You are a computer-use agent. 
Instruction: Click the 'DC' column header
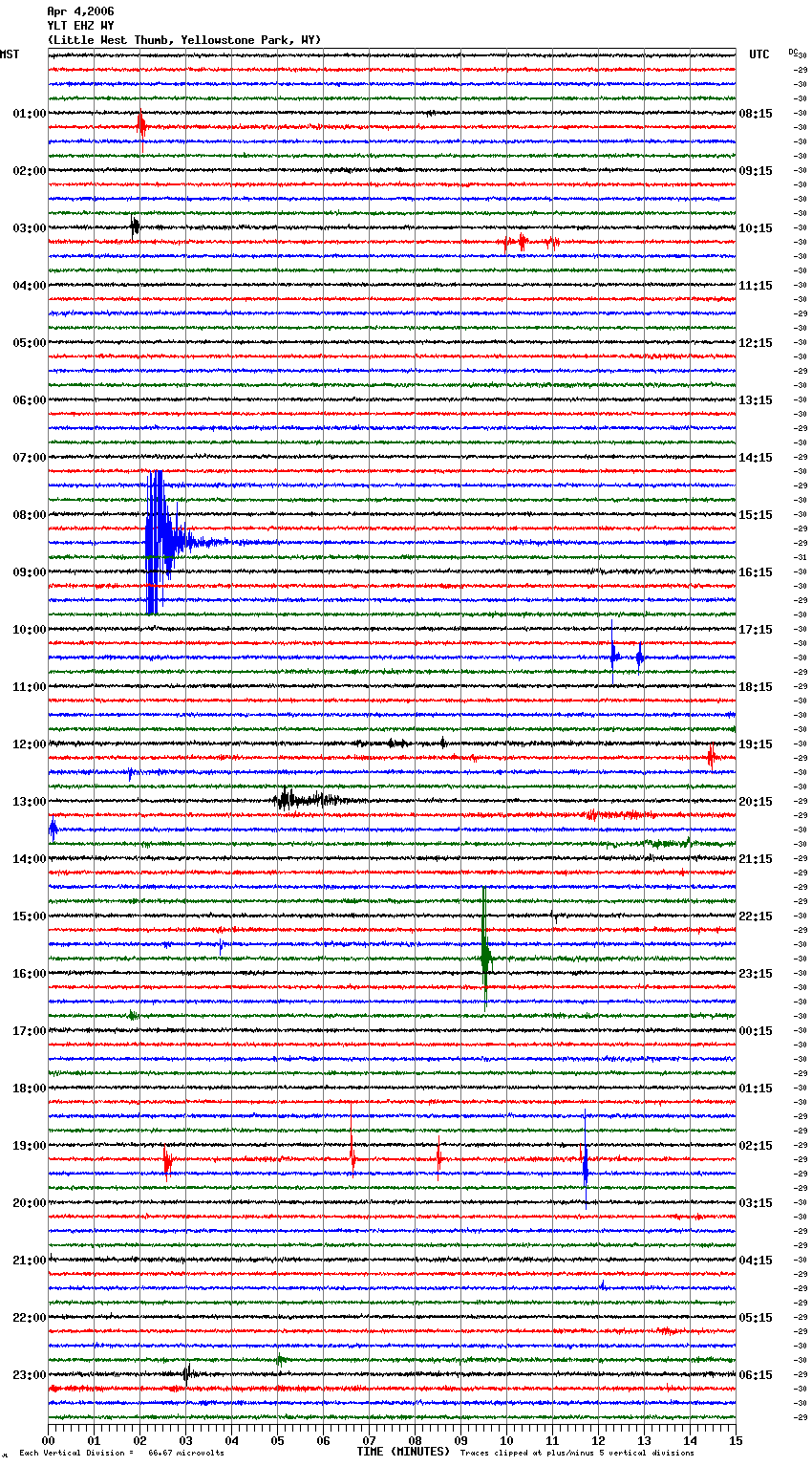(x=793, y=52)
